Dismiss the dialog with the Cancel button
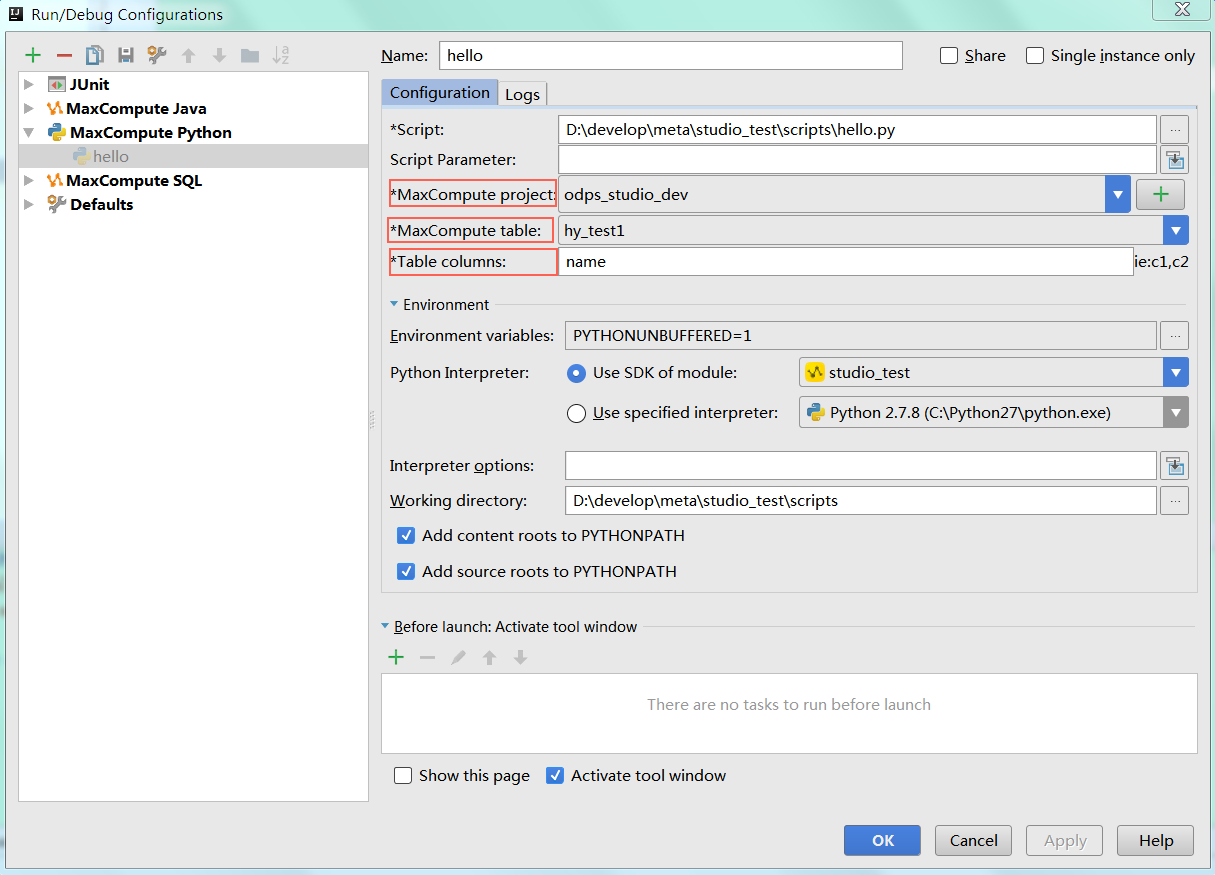1215x875 pixels. 974,841
